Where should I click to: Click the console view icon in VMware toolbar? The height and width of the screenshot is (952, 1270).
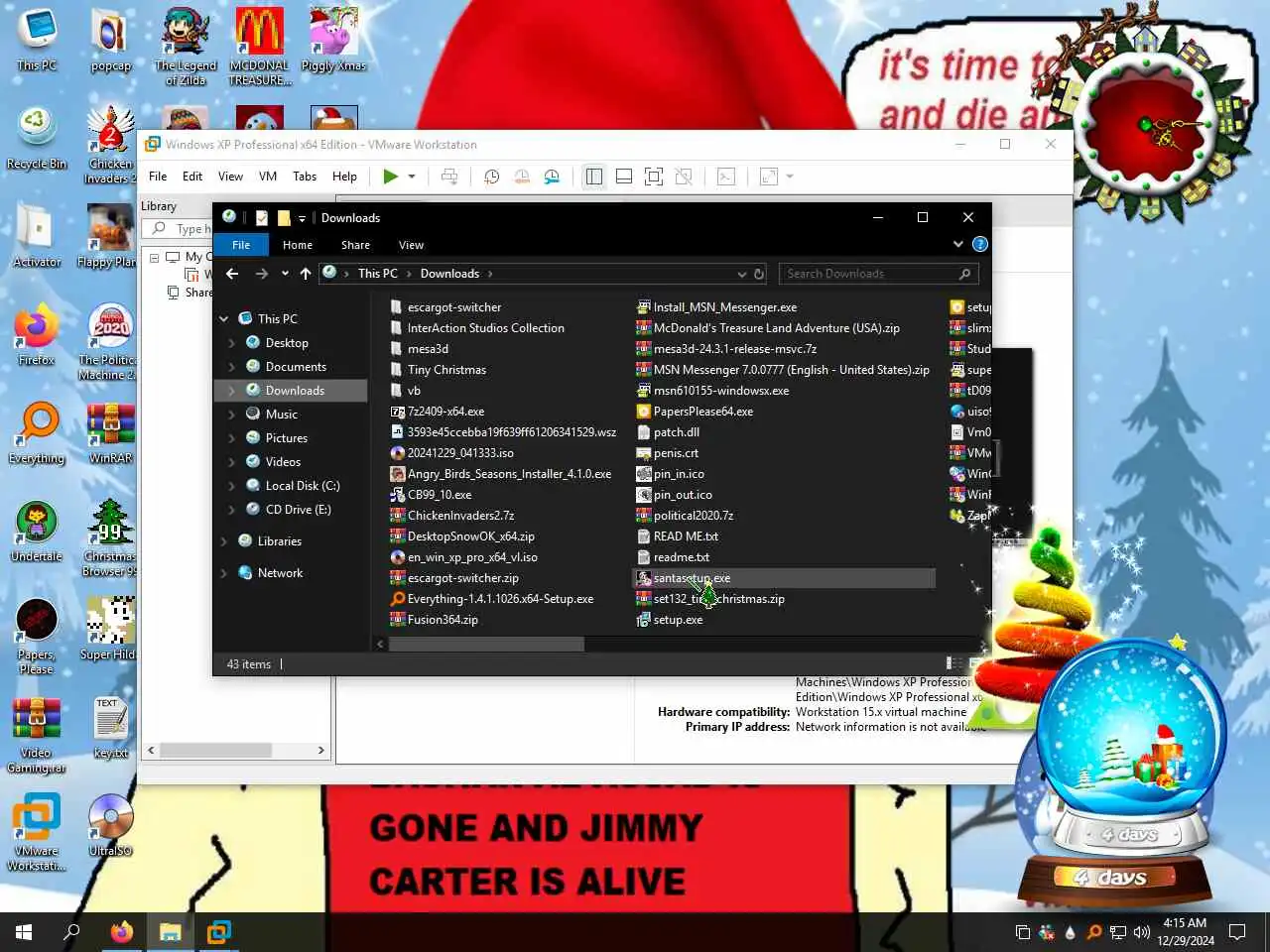[726, 177]
